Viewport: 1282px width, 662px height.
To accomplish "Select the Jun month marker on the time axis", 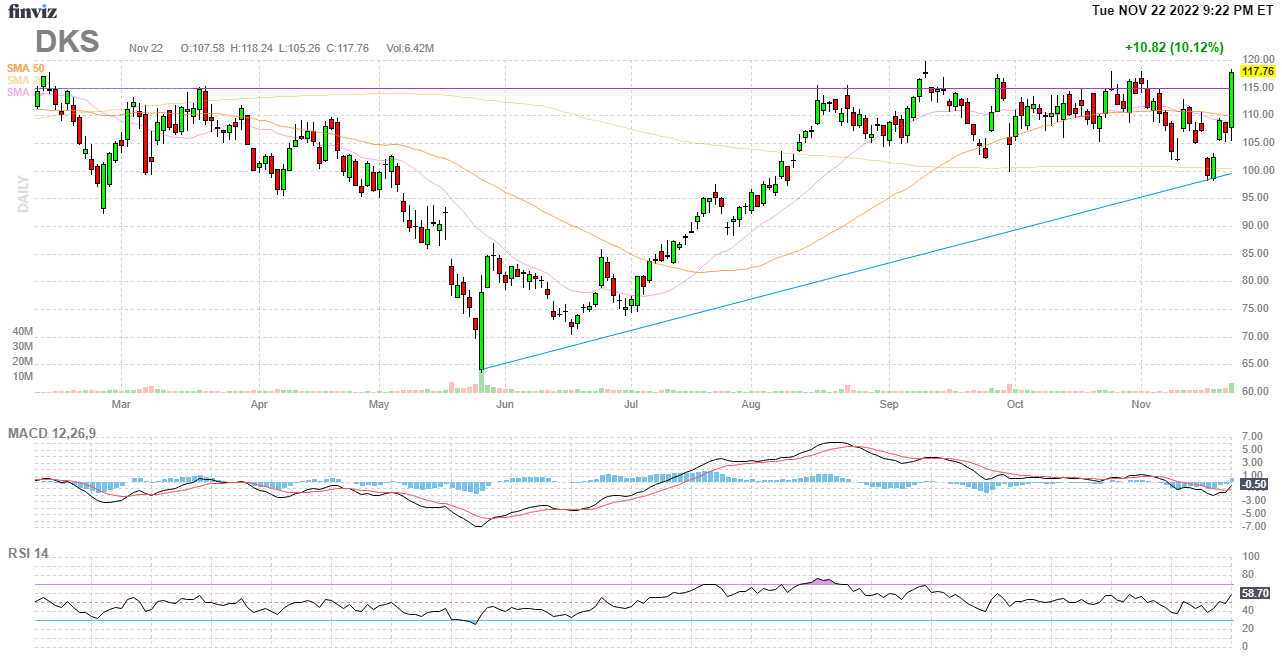I will coord(505,405).
